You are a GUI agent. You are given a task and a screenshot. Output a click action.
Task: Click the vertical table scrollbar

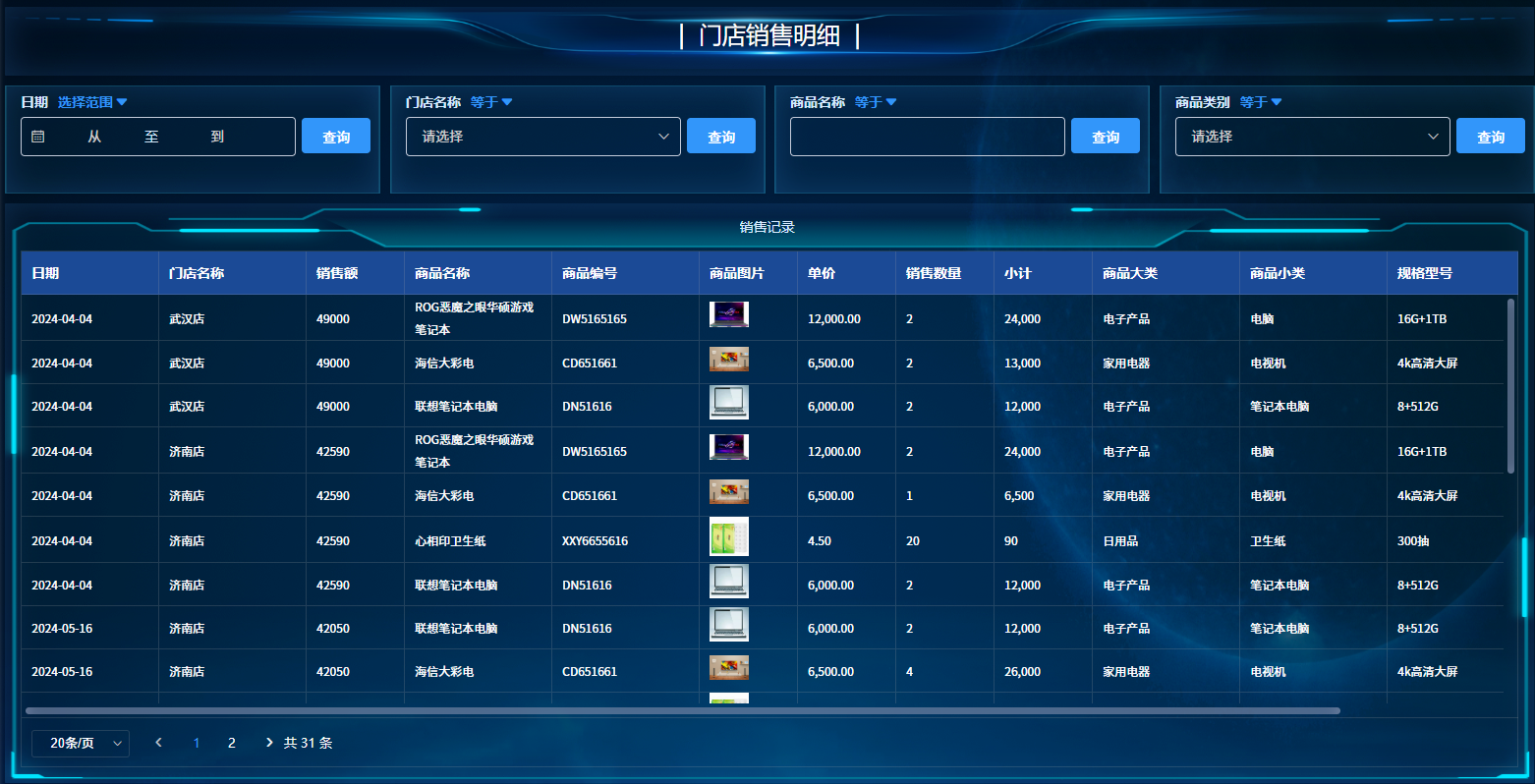tap(1510, 386)
